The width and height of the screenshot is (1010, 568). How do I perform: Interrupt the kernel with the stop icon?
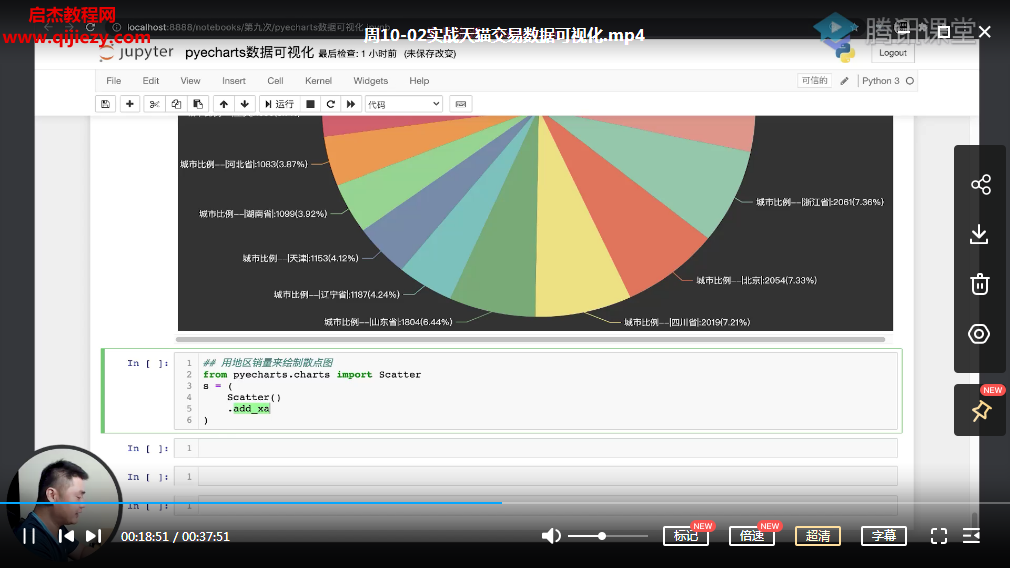310,104
